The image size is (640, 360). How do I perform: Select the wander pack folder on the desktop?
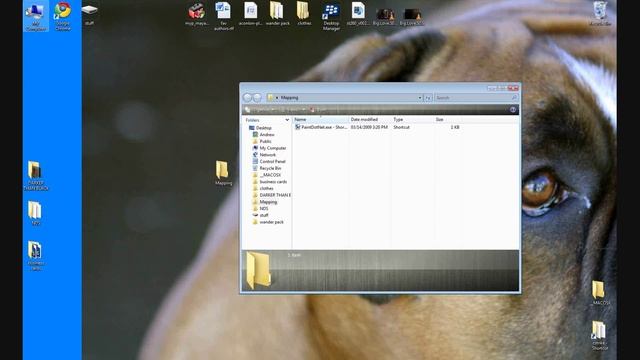(x=277, y=14)
